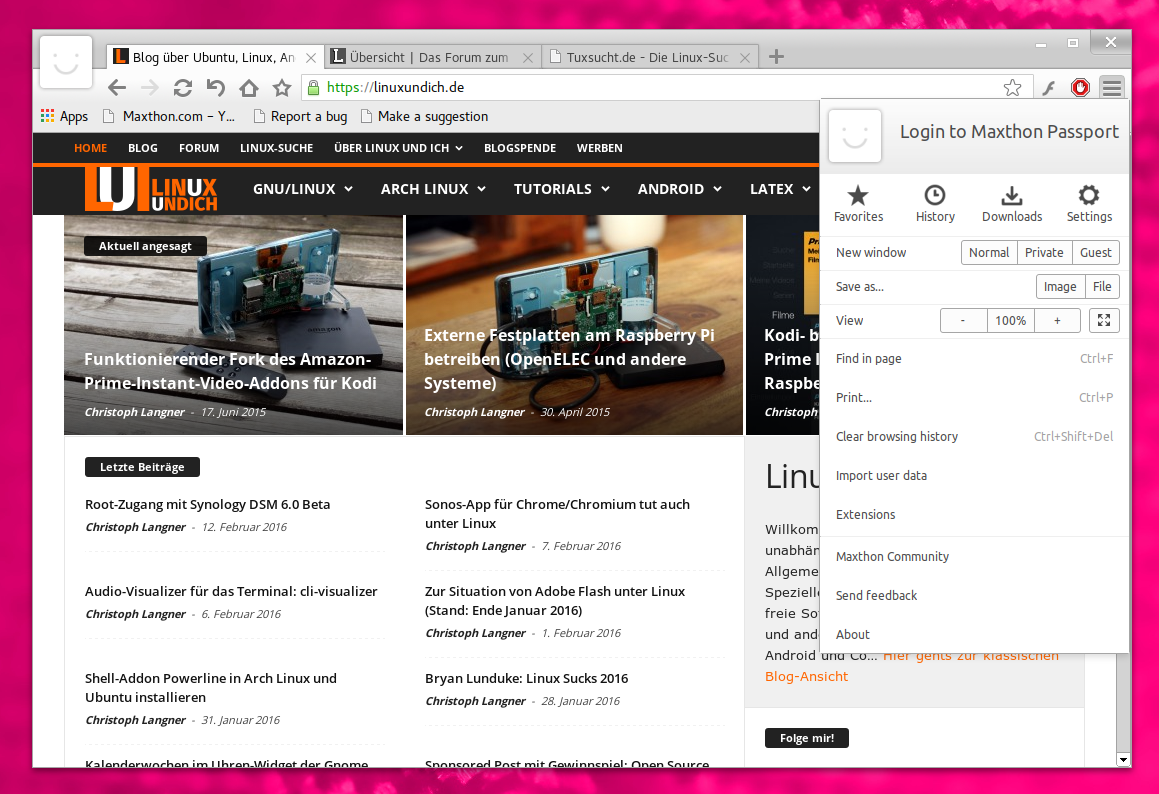Open Make a suggestion bookmark
This screenshot has width=1159, height=794.
point(424,116)
